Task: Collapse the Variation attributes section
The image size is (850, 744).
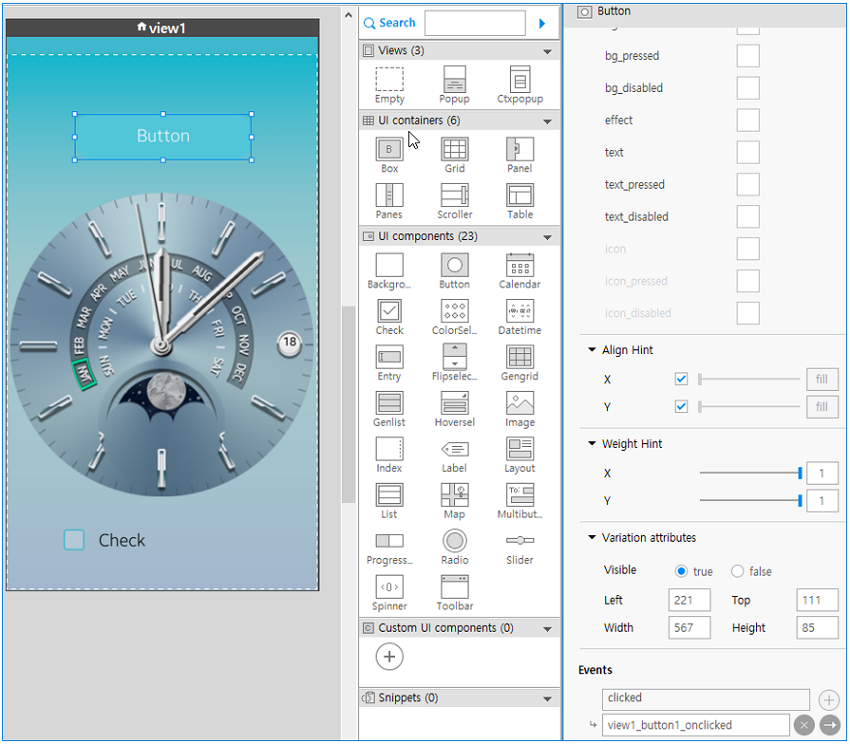Action: pos(592,538)
